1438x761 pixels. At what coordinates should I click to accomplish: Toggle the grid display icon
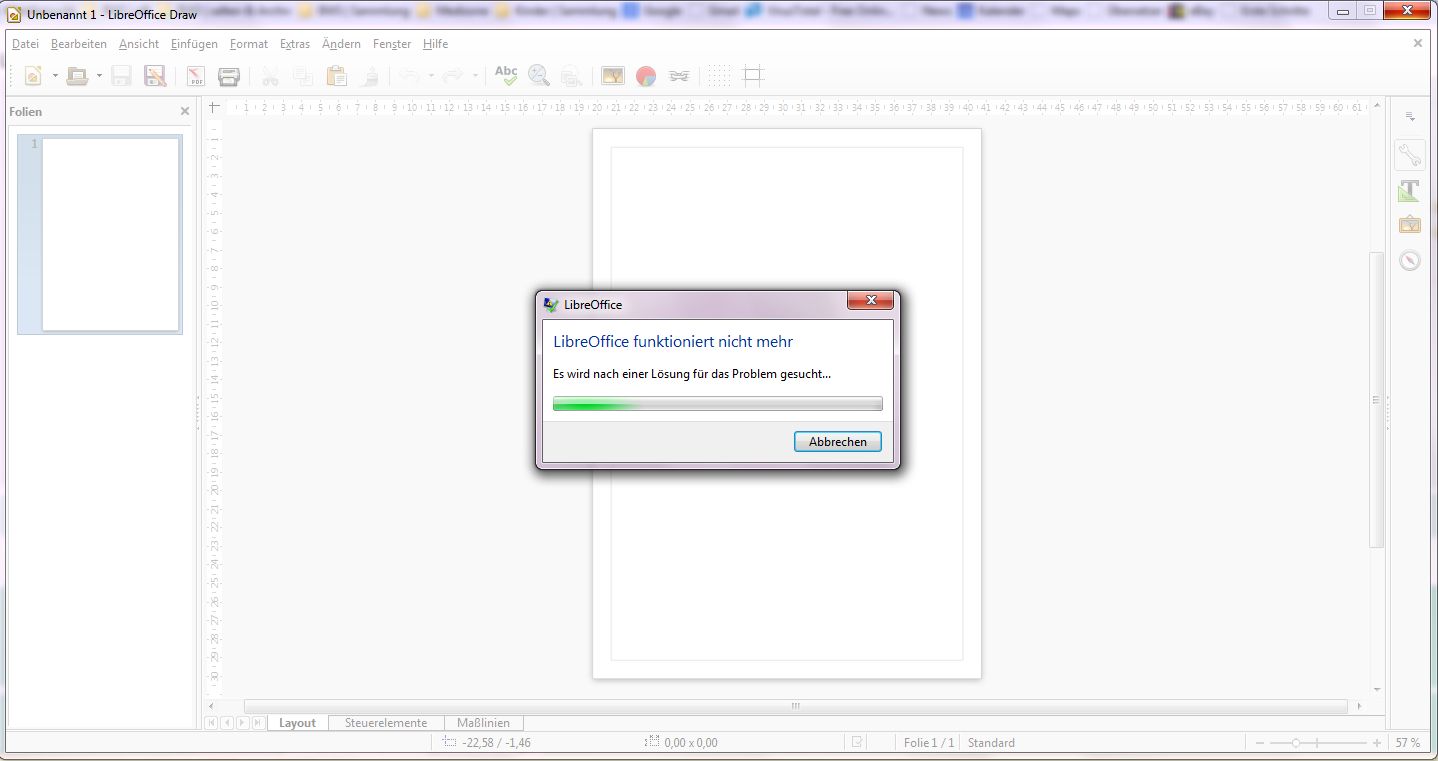pos(719,76)
